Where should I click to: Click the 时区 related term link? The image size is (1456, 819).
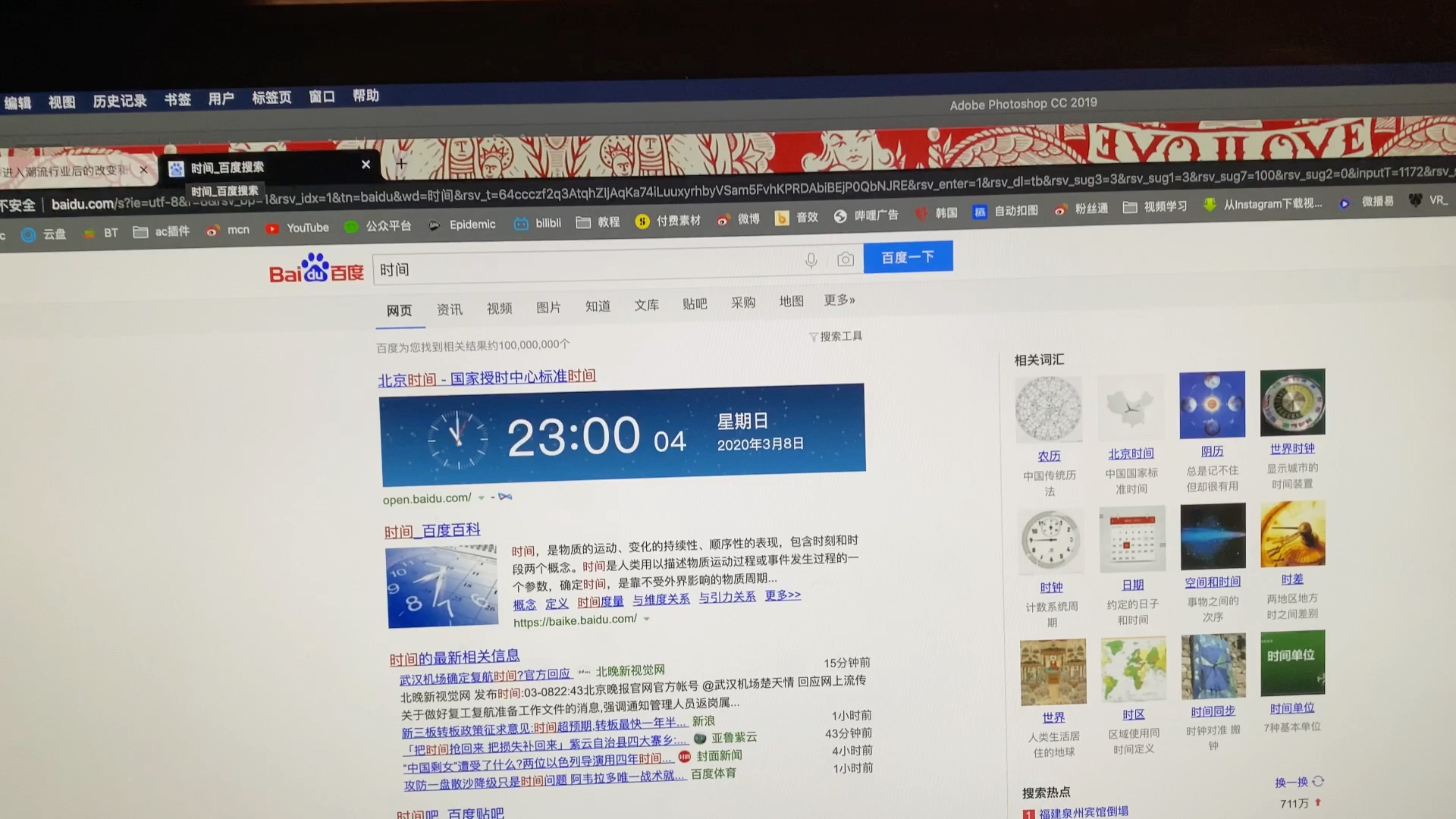click(x=1134, y=715)
